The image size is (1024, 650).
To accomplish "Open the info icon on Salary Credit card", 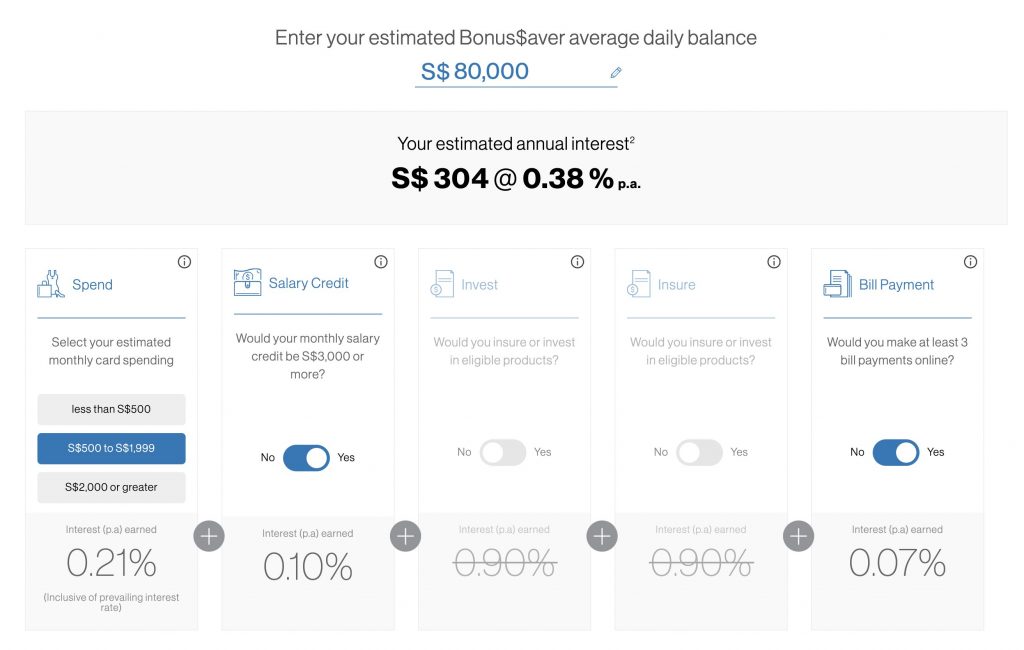I will [x=381, y=262].
